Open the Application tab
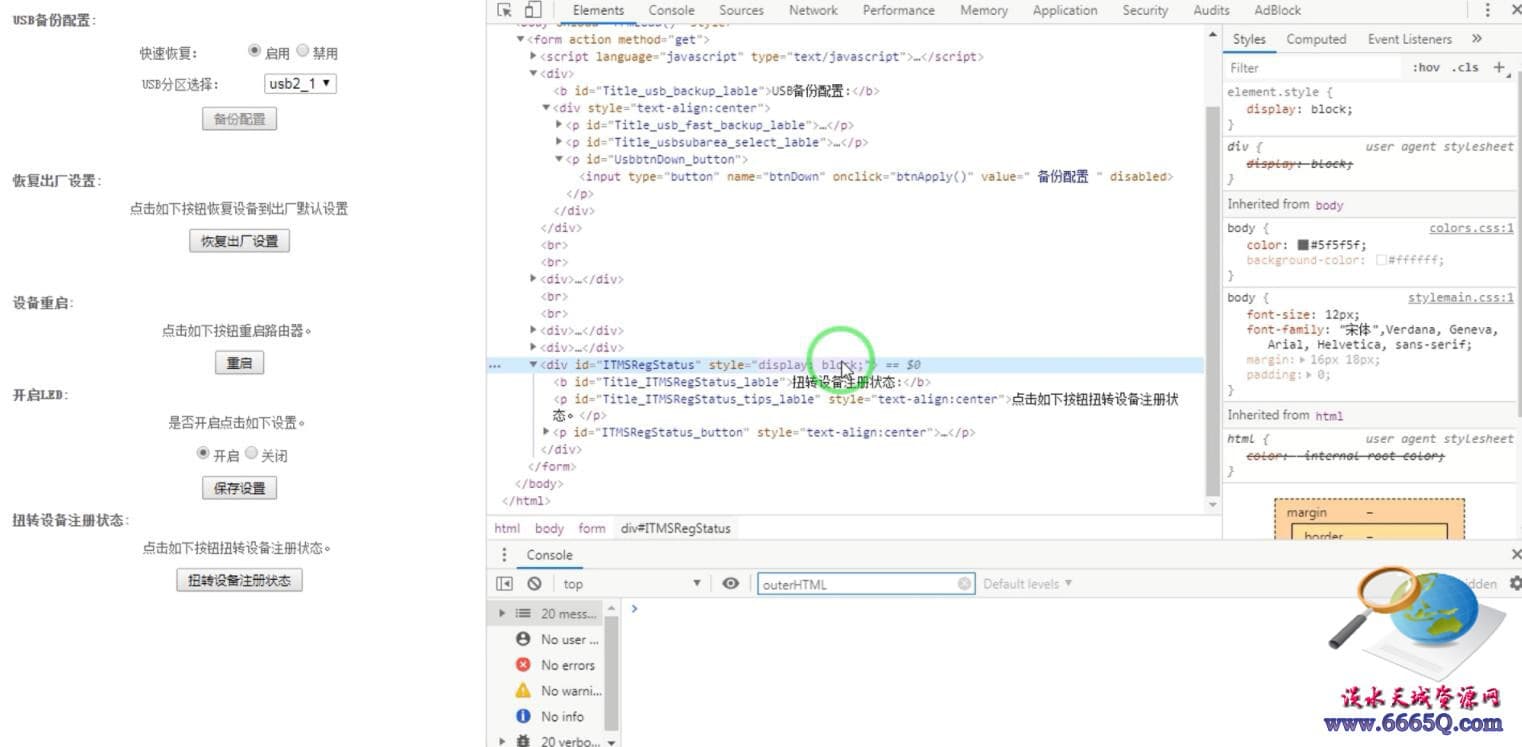The image size is (1522, 747). (x=1065, y=10)
